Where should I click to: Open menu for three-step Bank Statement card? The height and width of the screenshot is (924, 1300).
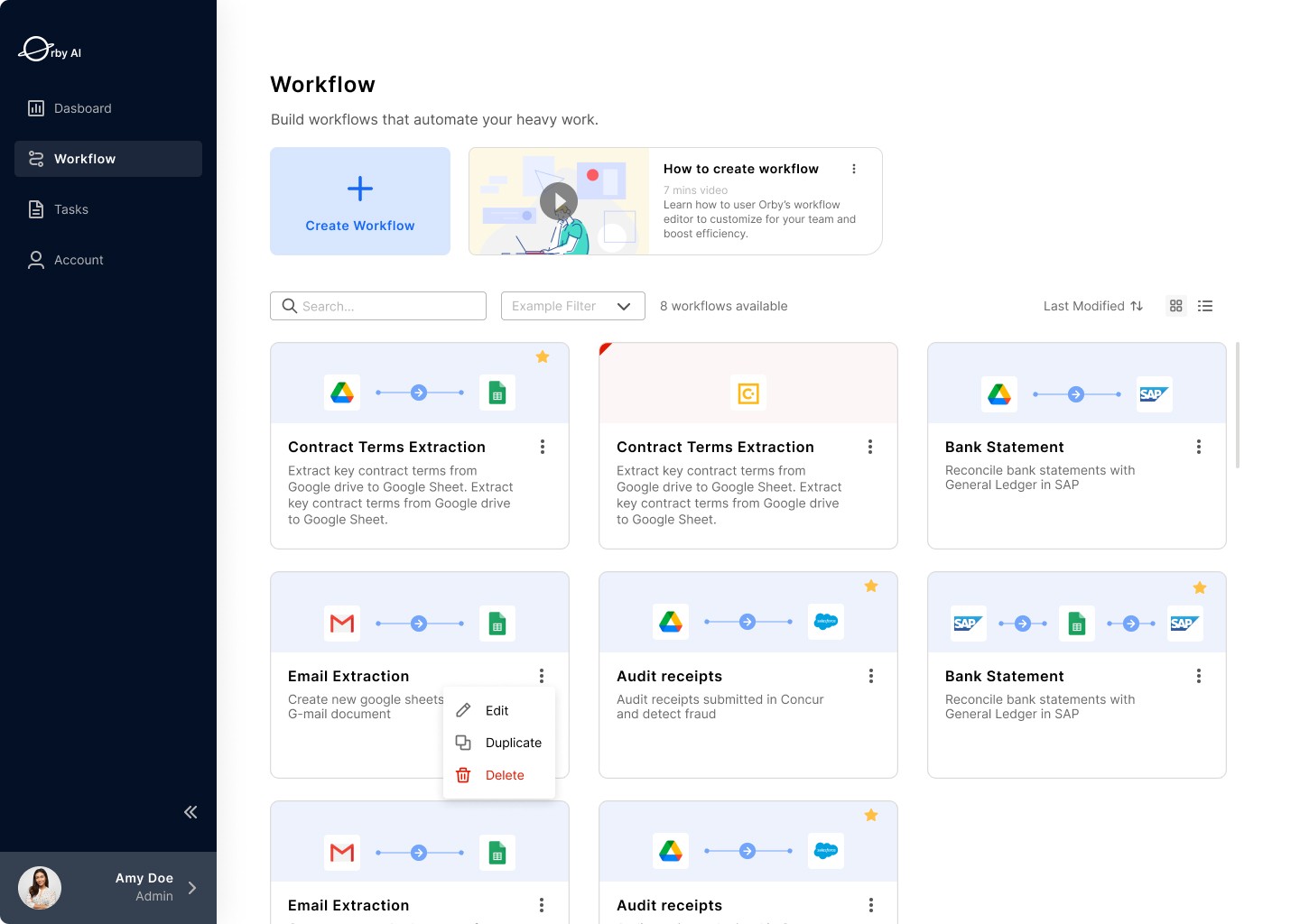[1199, 676]
